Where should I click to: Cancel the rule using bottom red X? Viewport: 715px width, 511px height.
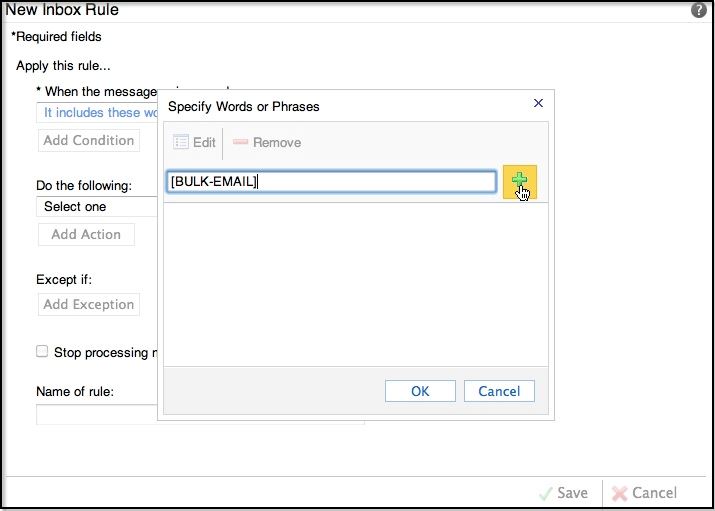coord(644,492)
